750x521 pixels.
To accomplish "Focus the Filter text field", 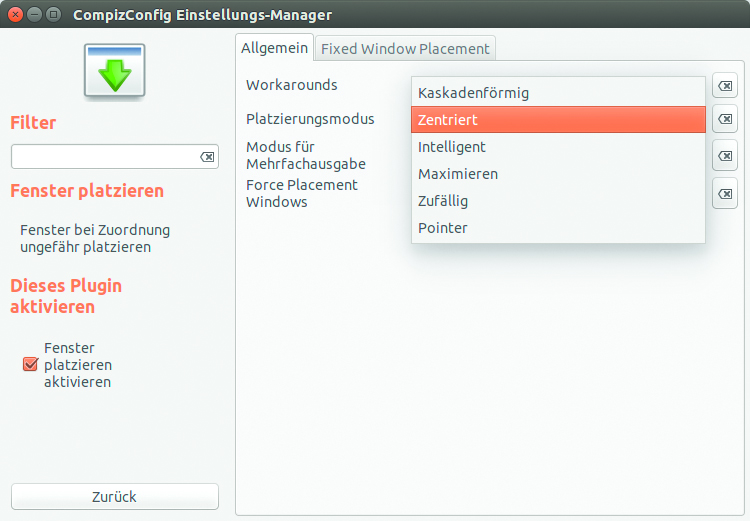I will click(103, 157).
